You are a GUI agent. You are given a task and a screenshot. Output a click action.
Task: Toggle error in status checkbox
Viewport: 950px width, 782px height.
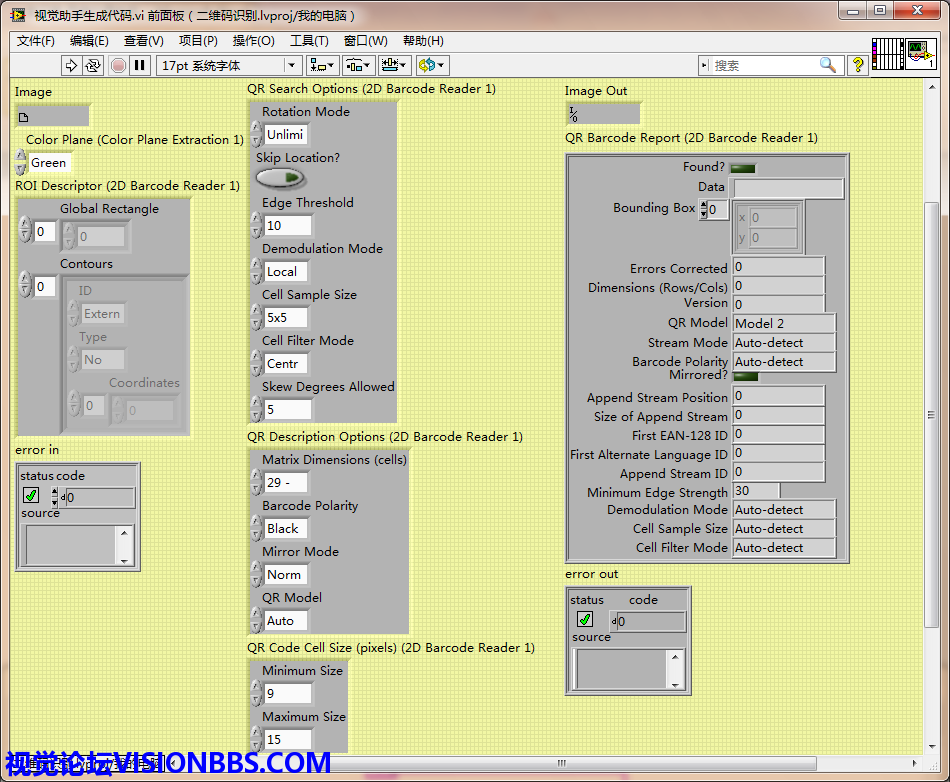pos(31,496)
